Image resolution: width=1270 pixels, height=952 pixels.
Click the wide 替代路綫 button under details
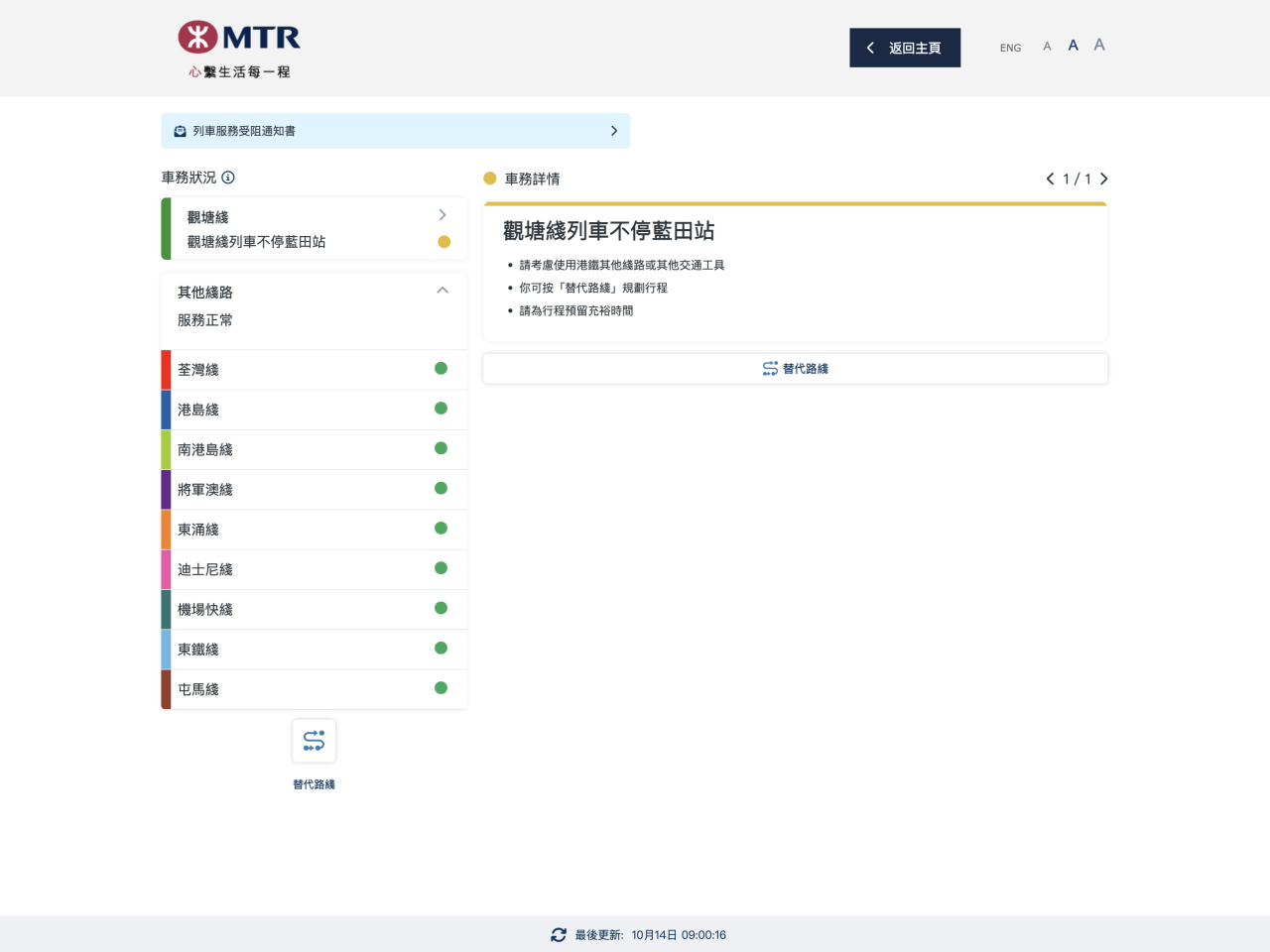pyautogui.click(x=795, y=369)
